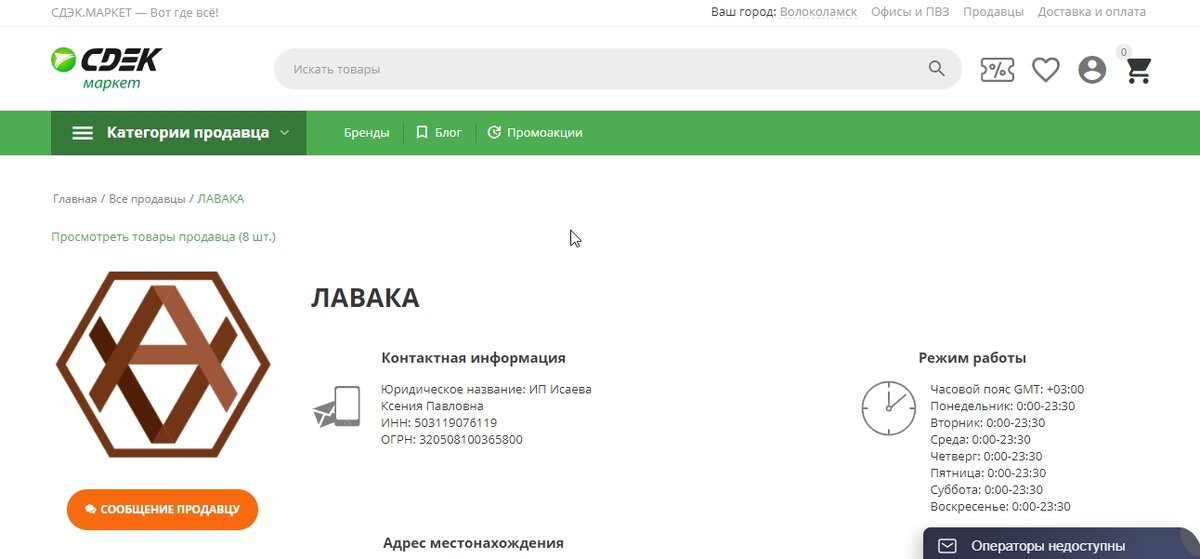Open the shopping cart icon
This screenshot has height=559, width=1200.
point(1139,70)
